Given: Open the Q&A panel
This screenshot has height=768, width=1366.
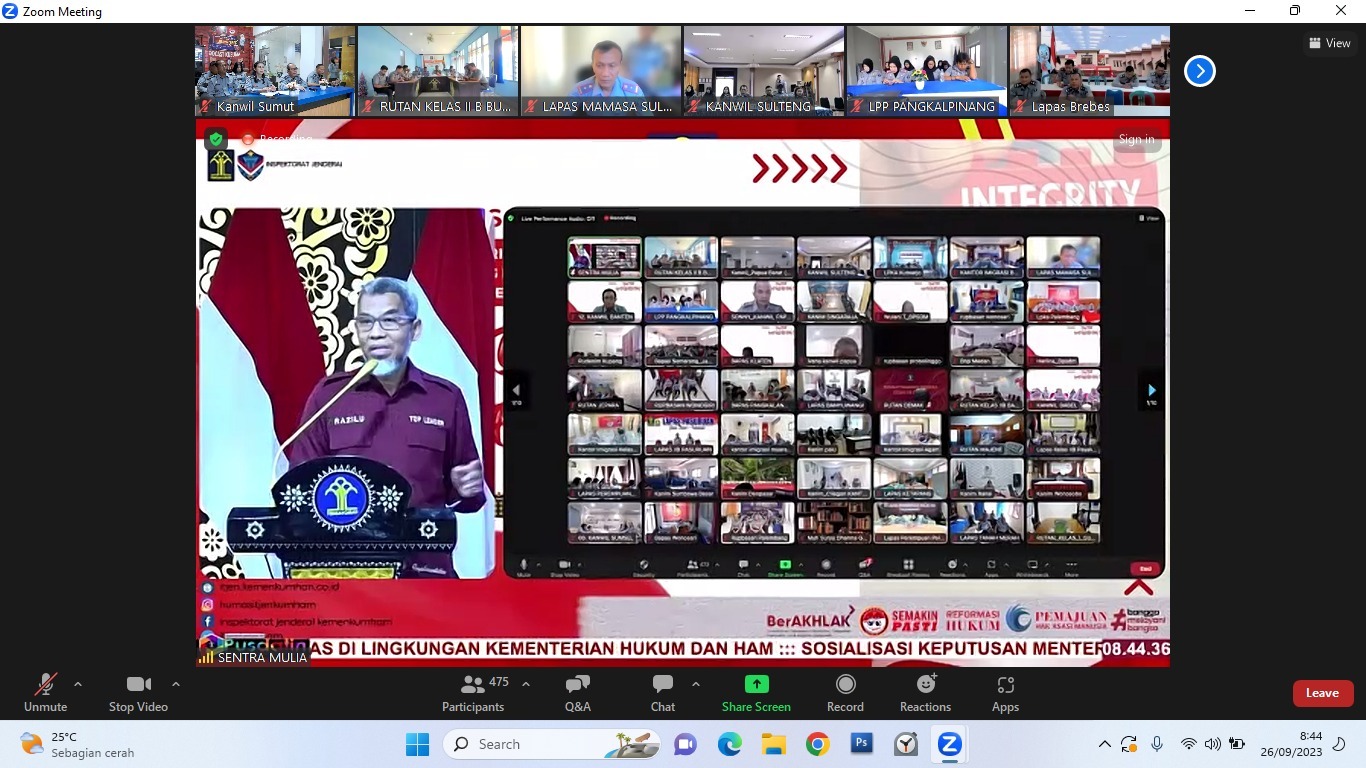Looking at the screenshot, I should tap(577, 693).
